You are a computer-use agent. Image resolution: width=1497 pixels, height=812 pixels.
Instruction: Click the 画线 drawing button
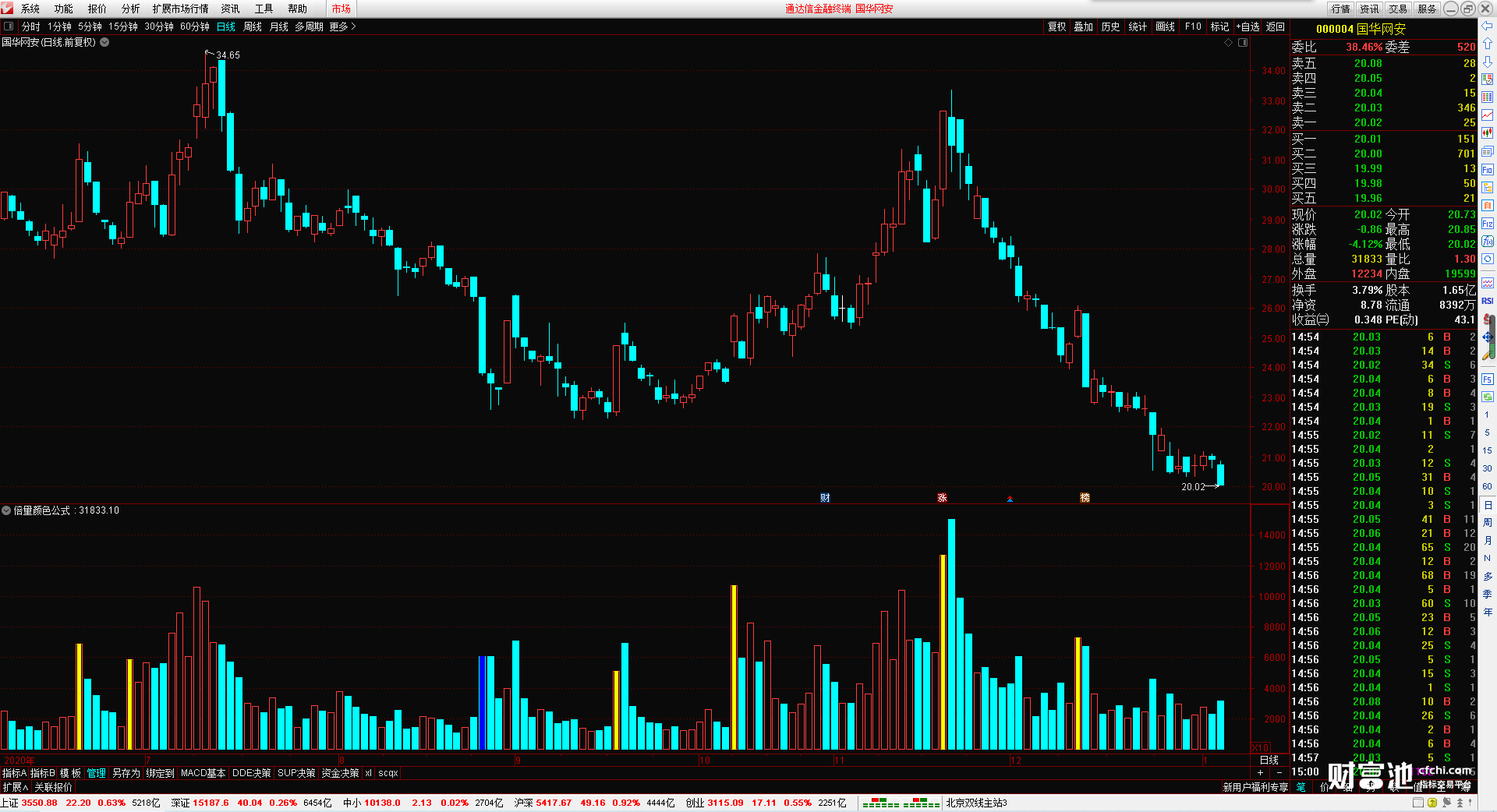1165,26
